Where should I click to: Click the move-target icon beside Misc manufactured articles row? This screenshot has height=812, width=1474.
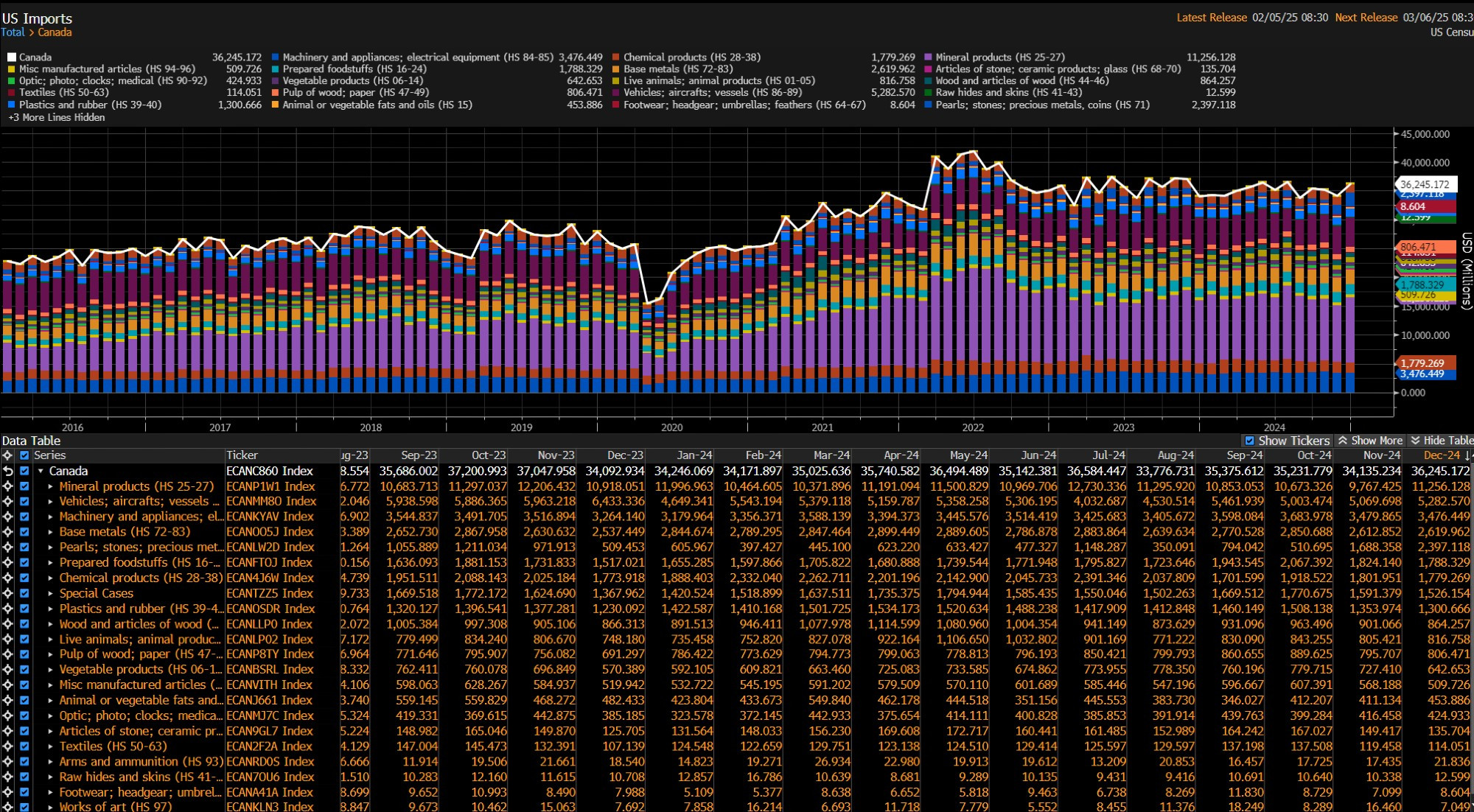pyautogui.click(x=8, y=685)
